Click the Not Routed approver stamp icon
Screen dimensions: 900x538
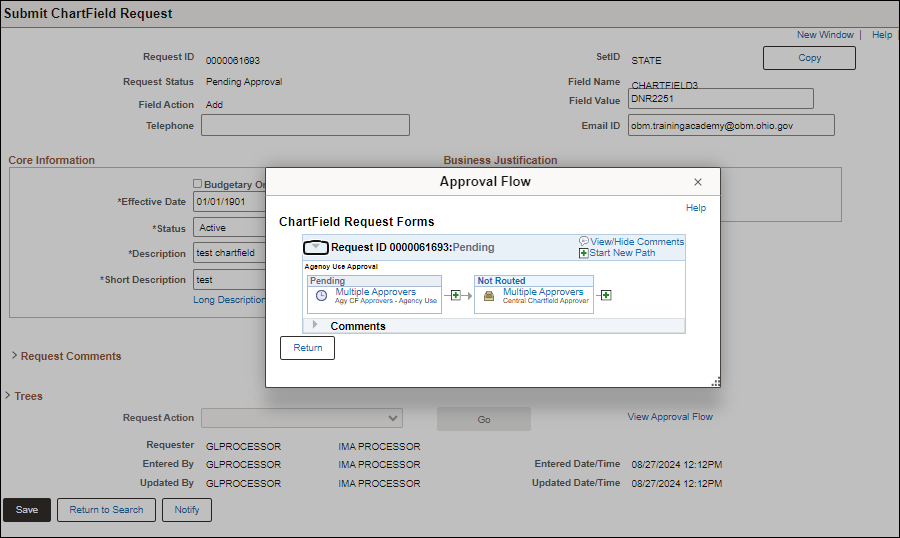[x=489, y=297]
